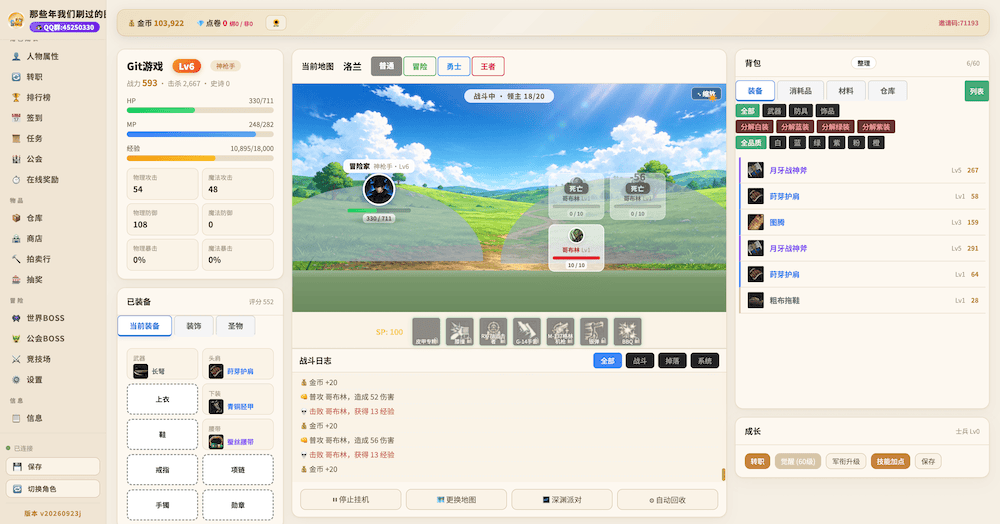Viewport: 1000px width, 524px height.
Task: Click the battle log scrollbar thumb
Action: tap(723, 475)
